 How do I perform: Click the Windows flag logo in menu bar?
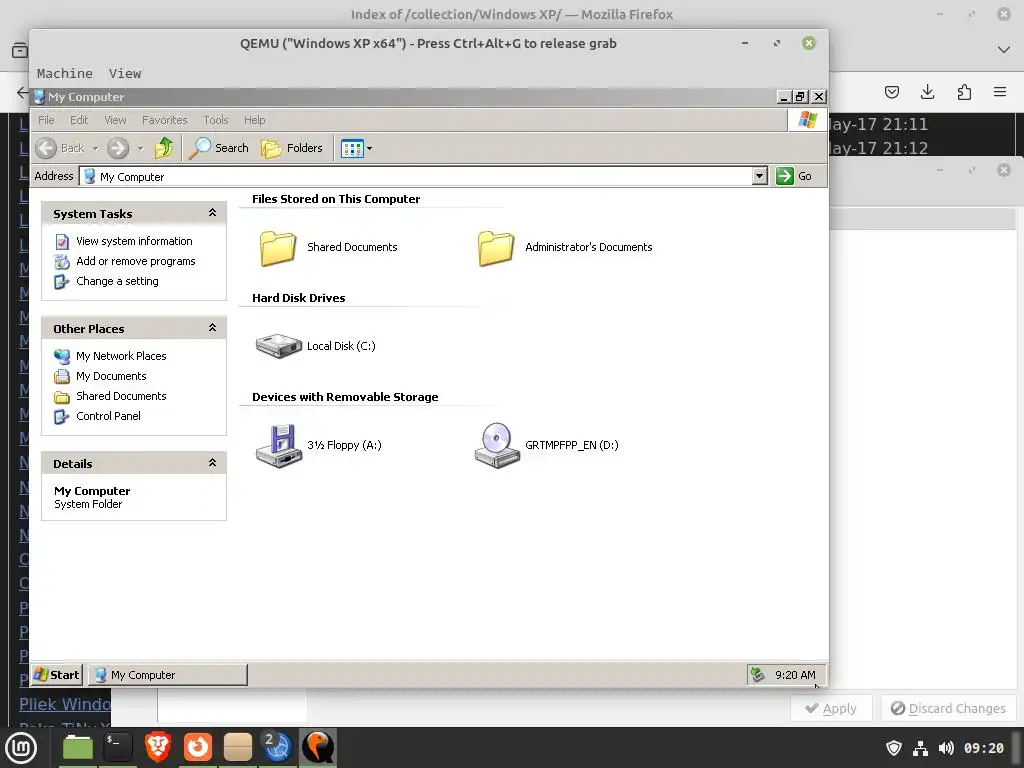tap(808, 120)
